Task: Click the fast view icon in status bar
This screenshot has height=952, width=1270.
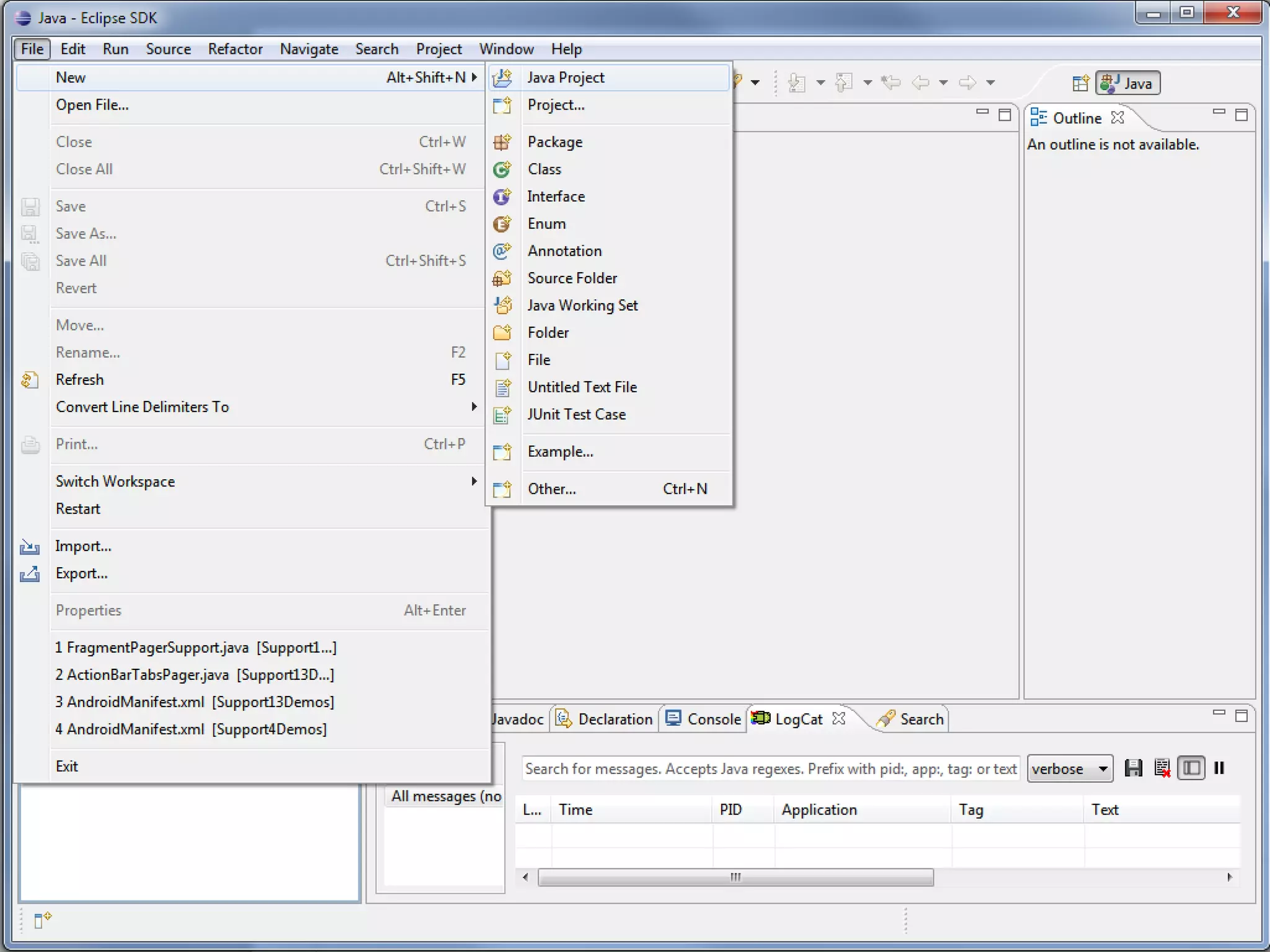Action: coord(42,919)
